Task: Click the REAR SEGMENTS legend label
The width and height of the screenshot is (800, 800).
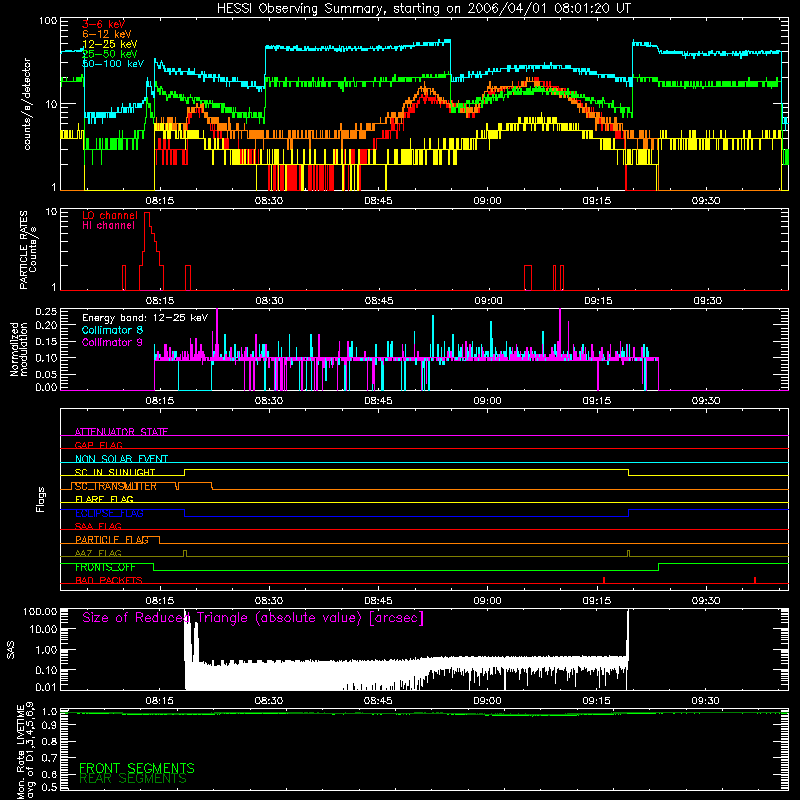Action: (x=133, y=779)
